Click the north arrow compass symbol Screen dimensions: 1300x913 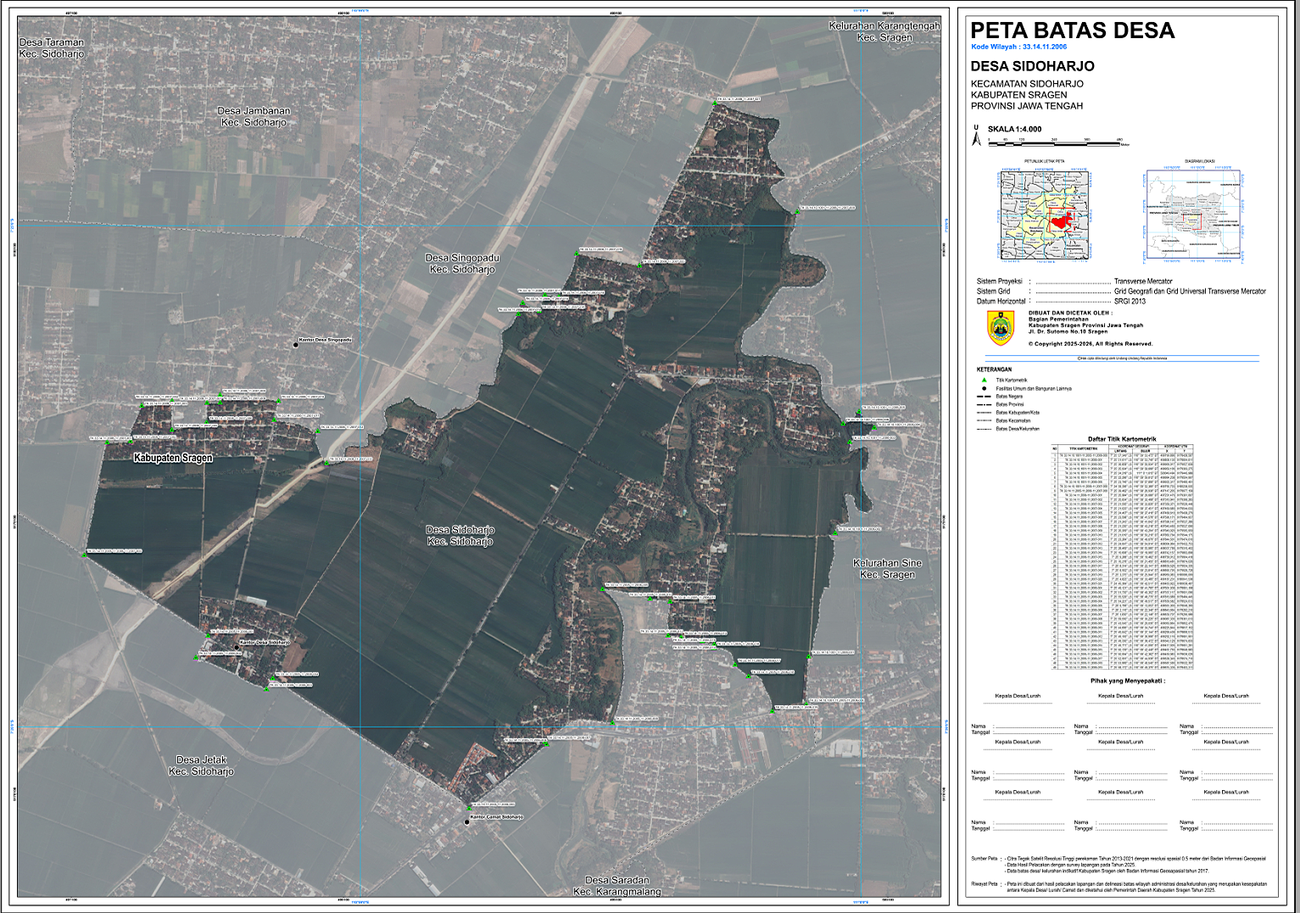976,135
